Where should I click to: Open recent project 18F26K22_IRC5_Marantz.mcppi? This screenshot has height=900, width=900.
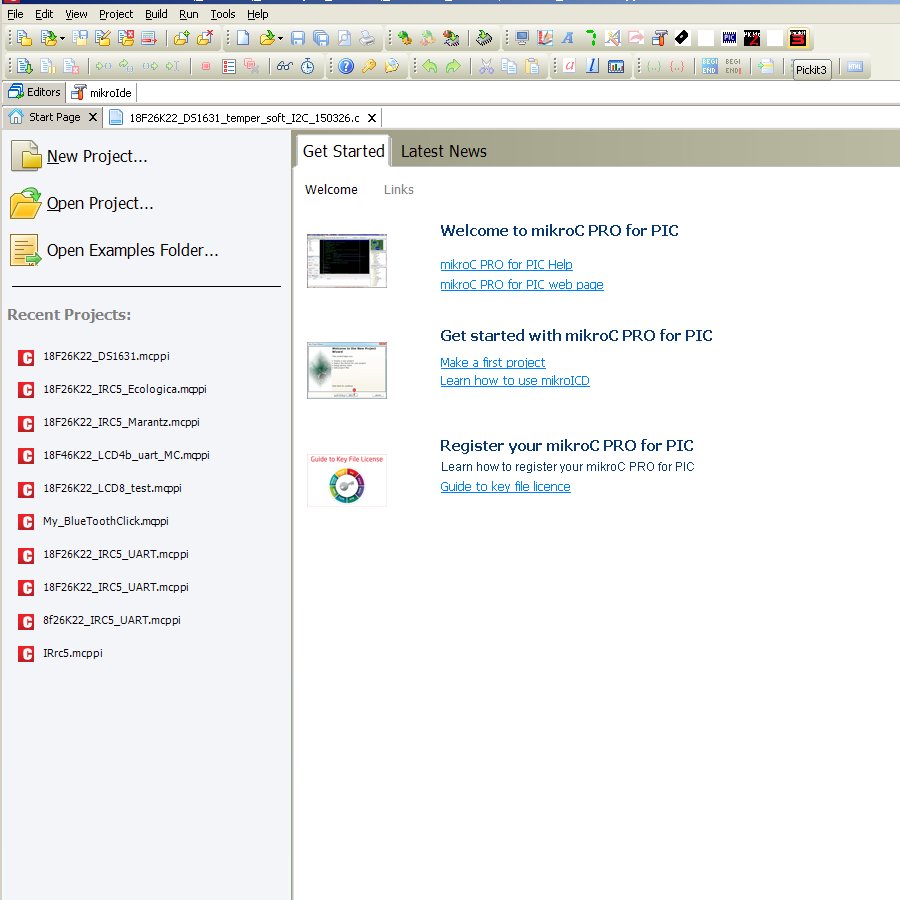point(121,422)
